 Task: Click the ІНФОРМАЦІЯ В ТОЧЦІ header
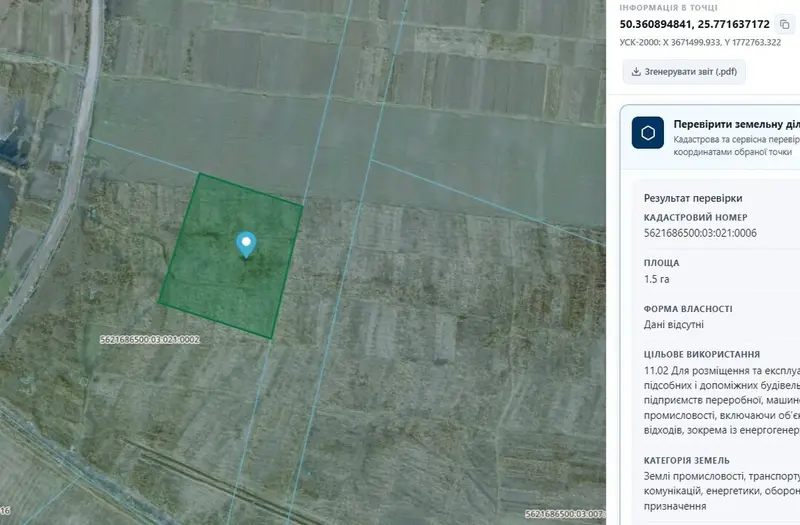click(668, 8)
